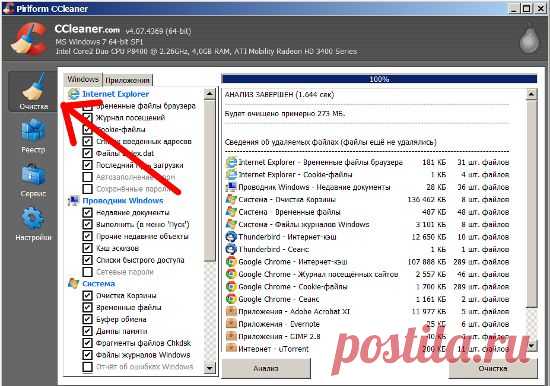Enable Сетевые пароли checkbox
This screenshot has width=550, height=386.
coord(87,272)
